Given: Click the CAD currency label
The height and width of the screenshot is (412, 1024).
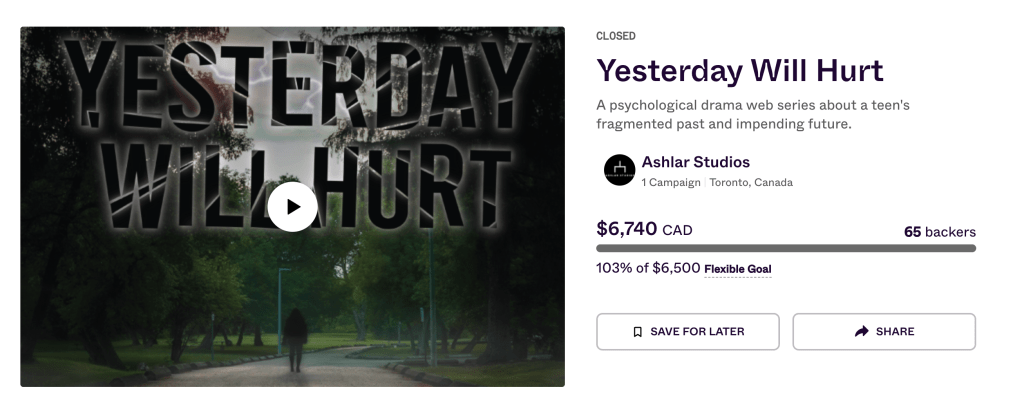Looking at the screenshot, I should pyautogui.click(x=677, y=230).
